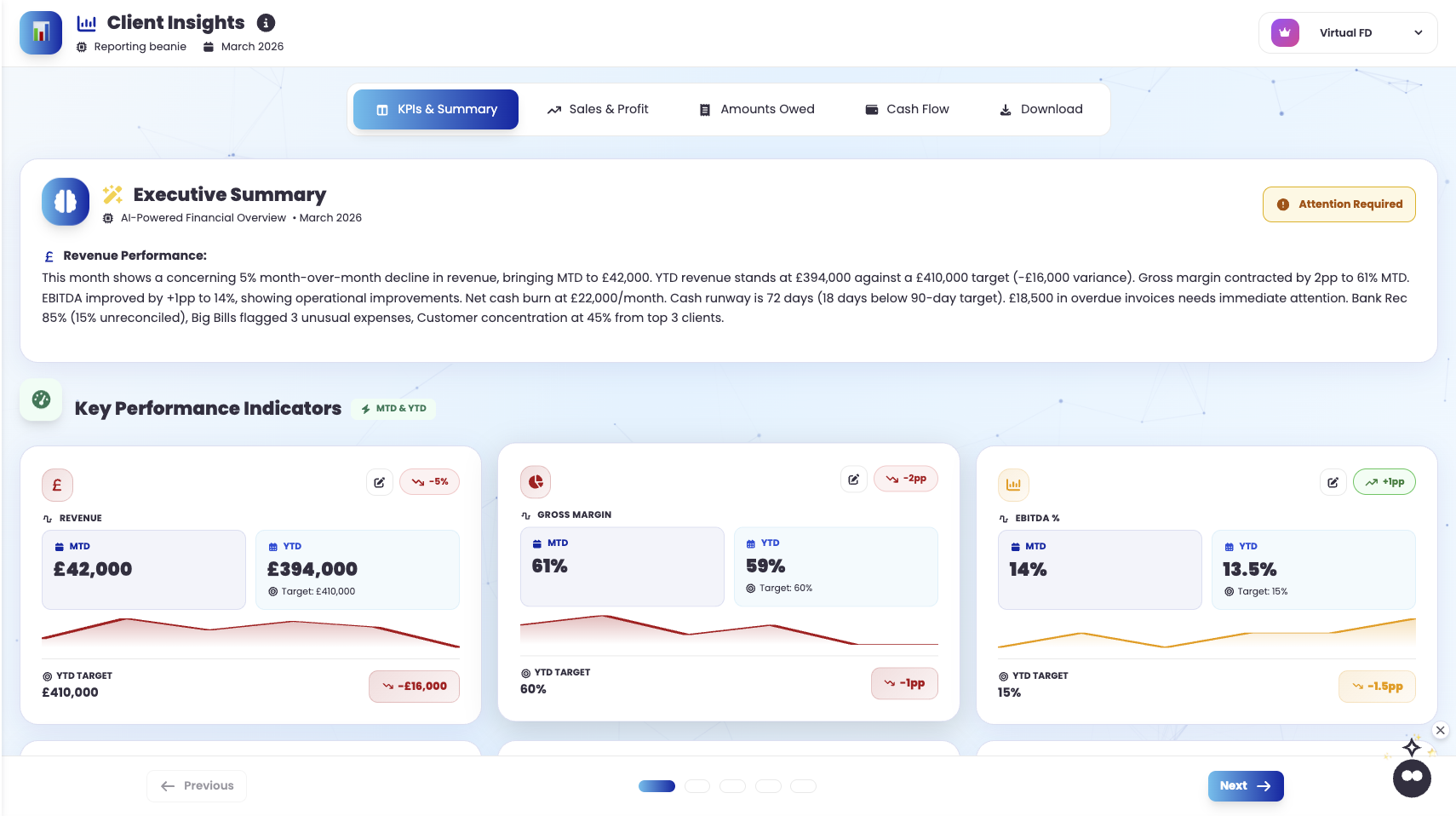1456x816 pixels.
Task: Edit the Revenue KPI card
Action: click(x=379, y=482)
